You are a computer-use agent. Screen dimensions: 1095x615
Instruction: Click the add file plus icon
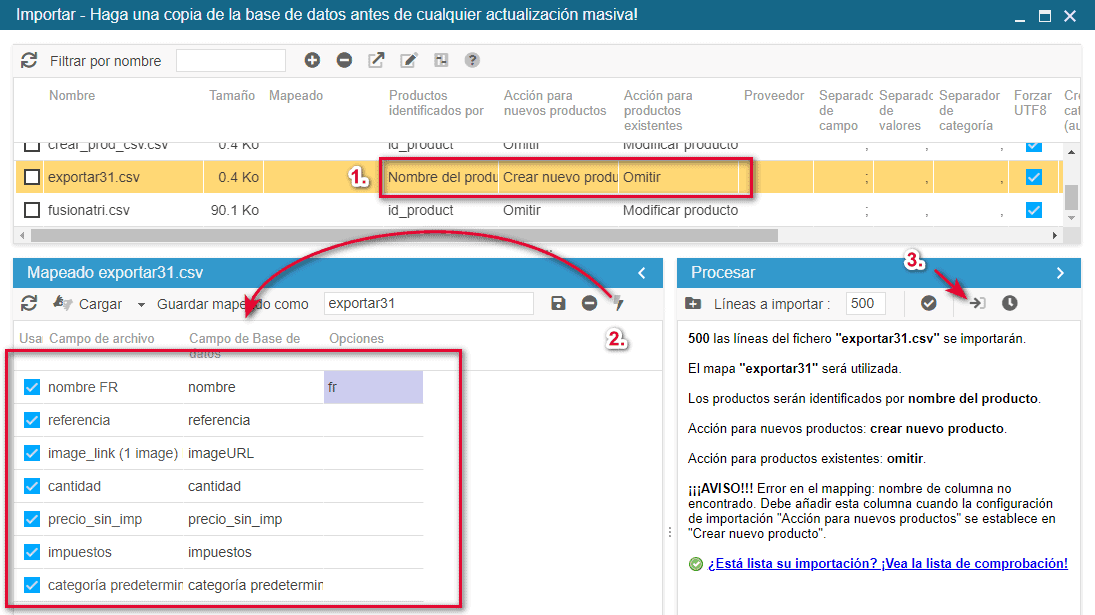312,61
